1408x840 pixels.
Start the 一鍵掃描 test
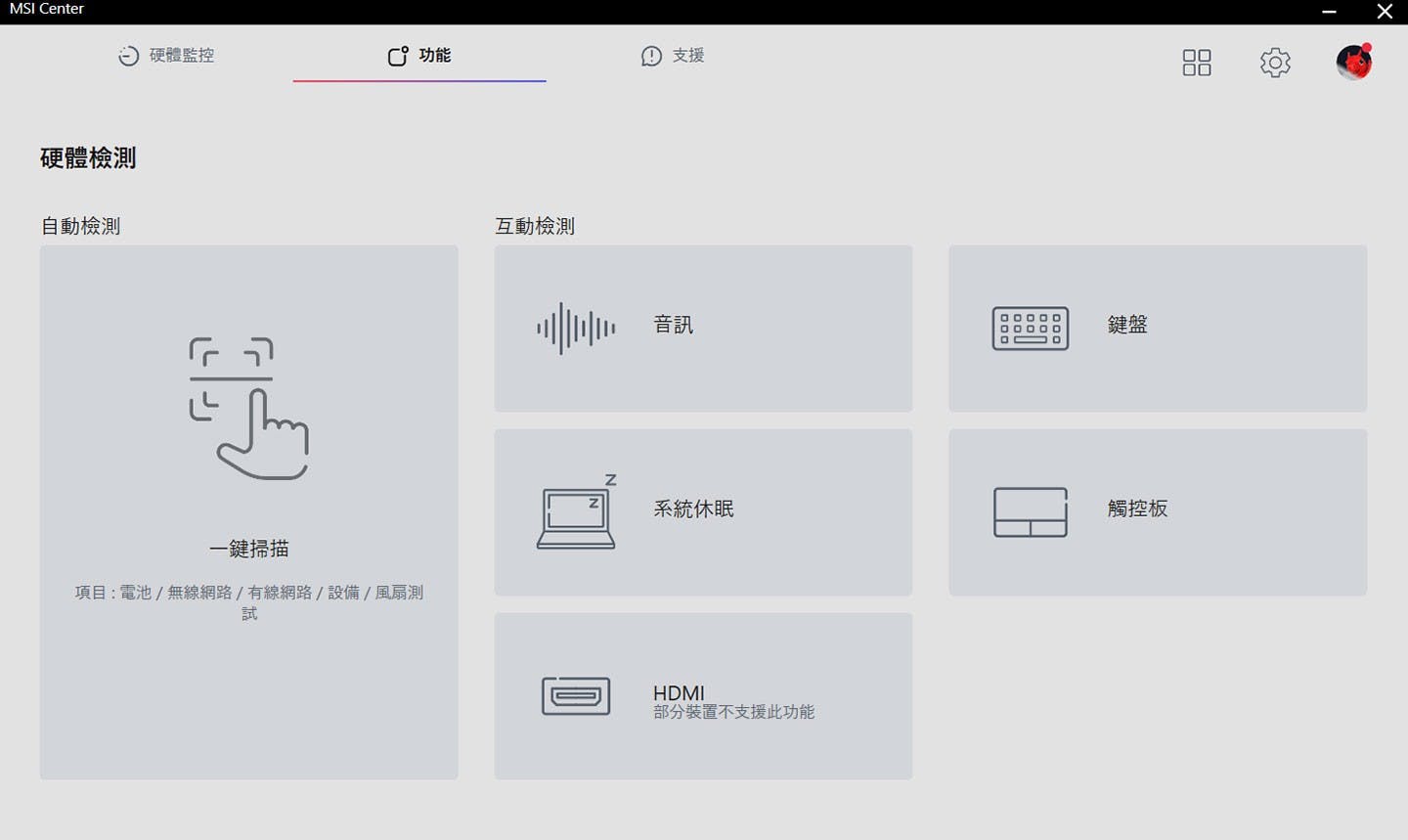(x=249, y=512)
